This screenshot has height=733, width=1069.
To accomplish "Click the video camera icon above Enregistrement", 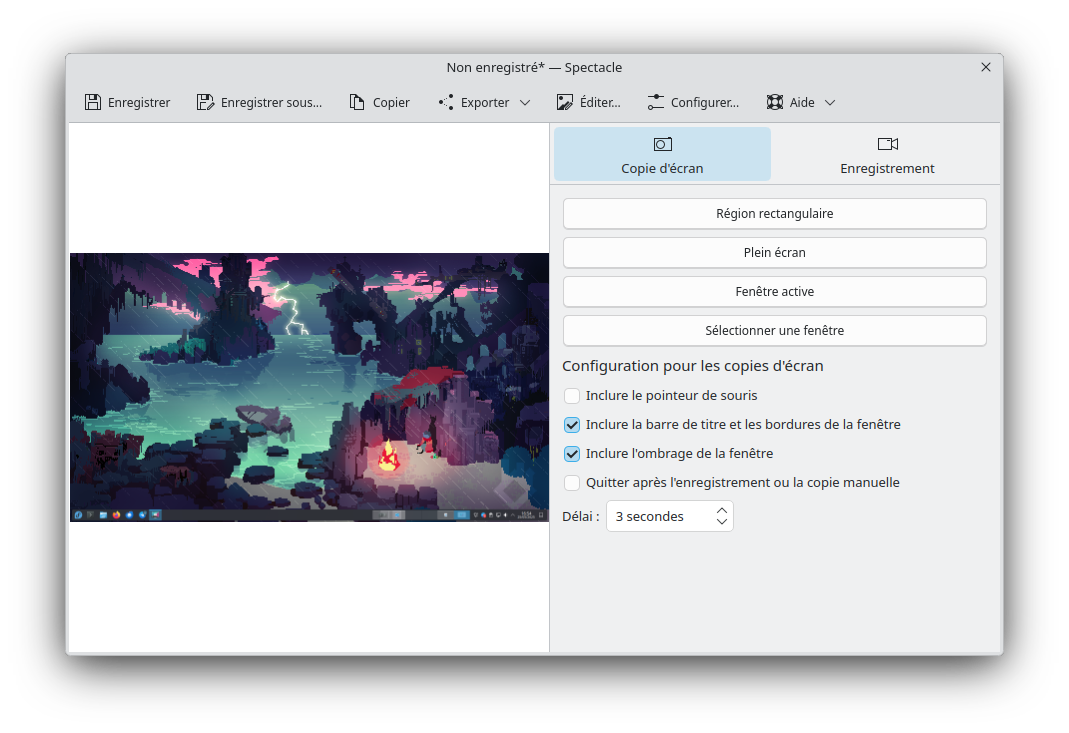I will point(888,144).
